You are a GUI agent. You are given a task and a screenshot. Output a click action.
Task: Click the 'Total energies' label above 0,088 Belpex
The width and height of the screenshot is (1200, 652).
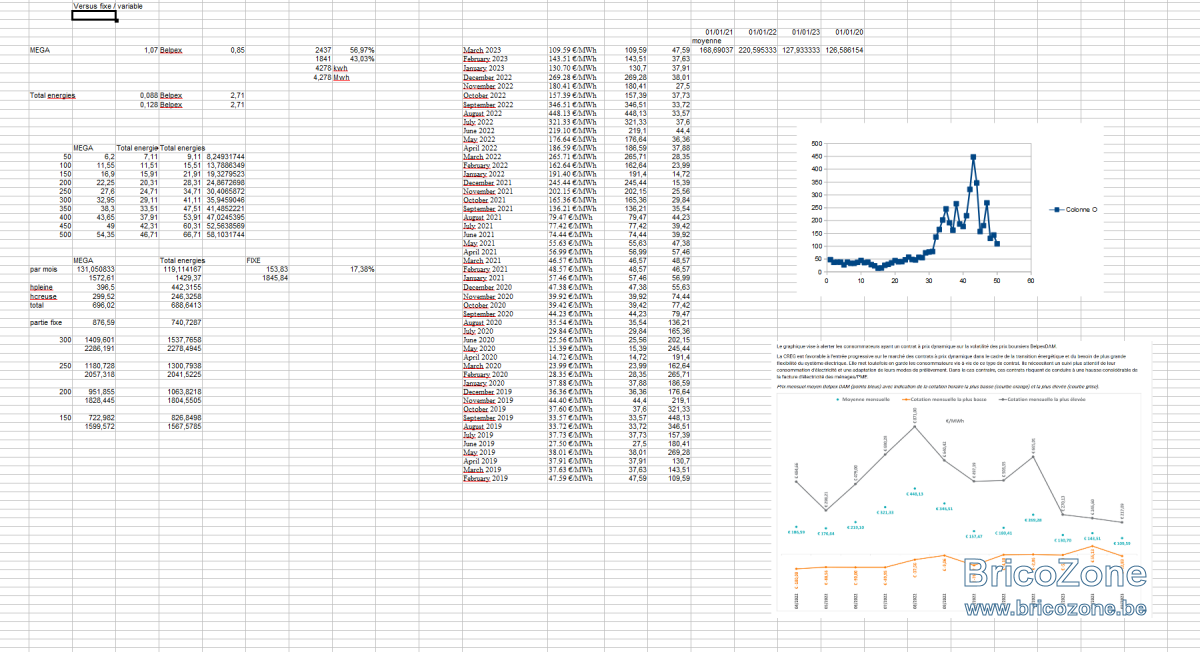[53, 95]
